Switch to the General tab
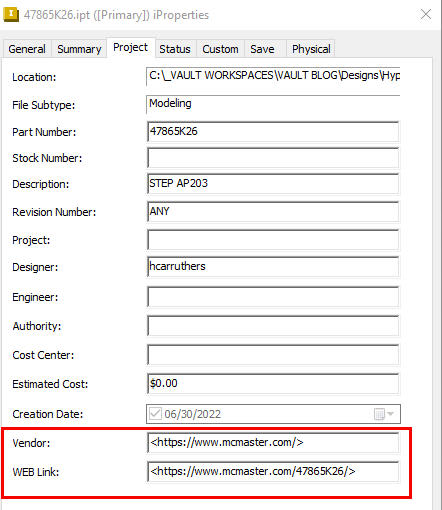Viewport: 442px width, 510px height. coord(27,49)
